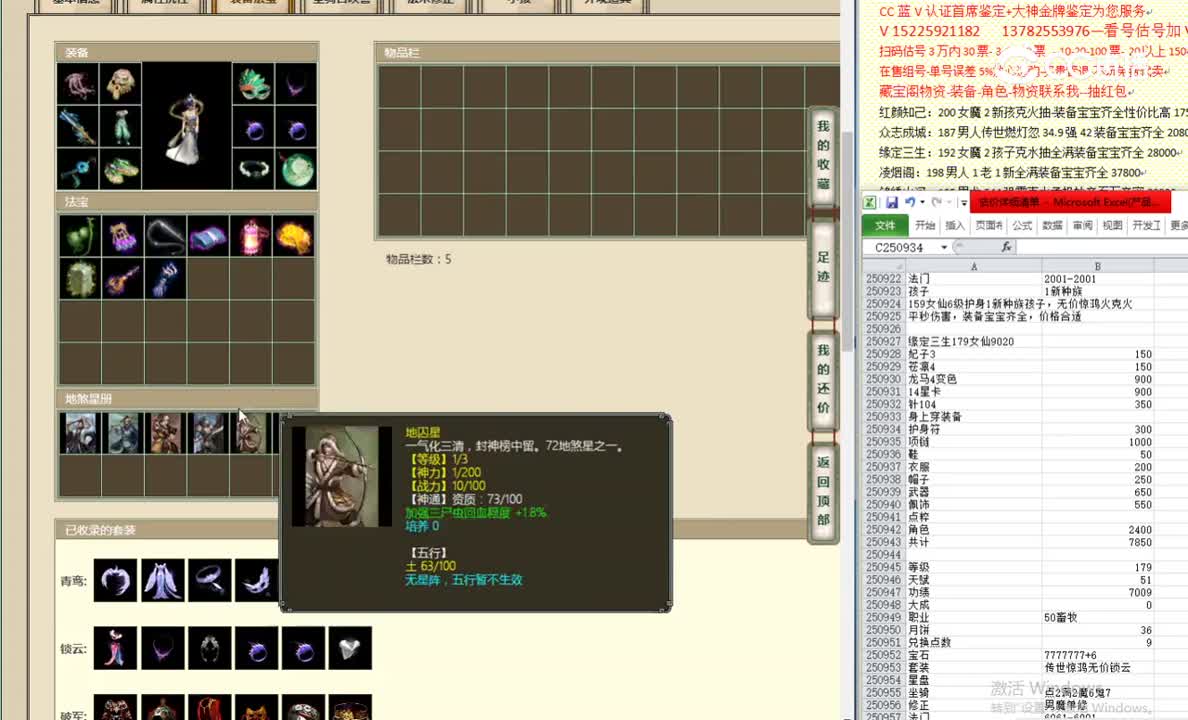Select the teal trousers armor icon
The width and height of the screenshot is (1188, 720).
coord(120,127)
